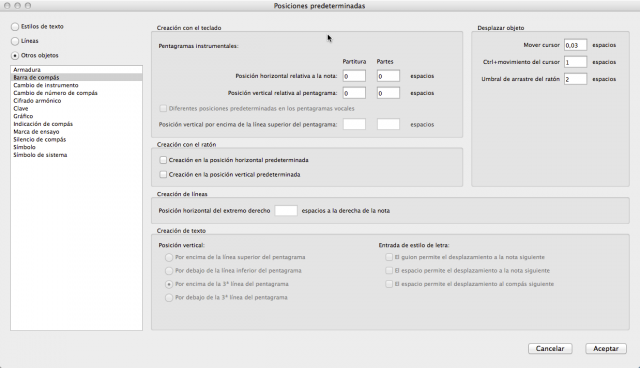Select the Líneas radio button
640x368 pixels.
click(15, 41)
